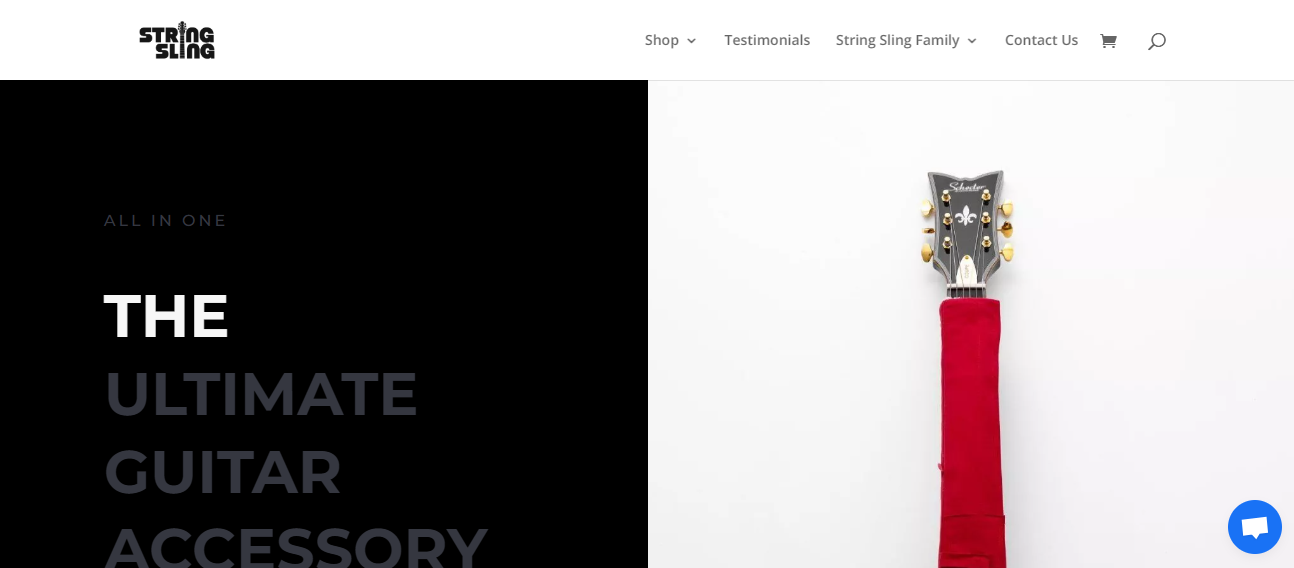Select the "ALL IN ONE" tagline text
This screenshot has height=568, width=1294.
[166, 220]
